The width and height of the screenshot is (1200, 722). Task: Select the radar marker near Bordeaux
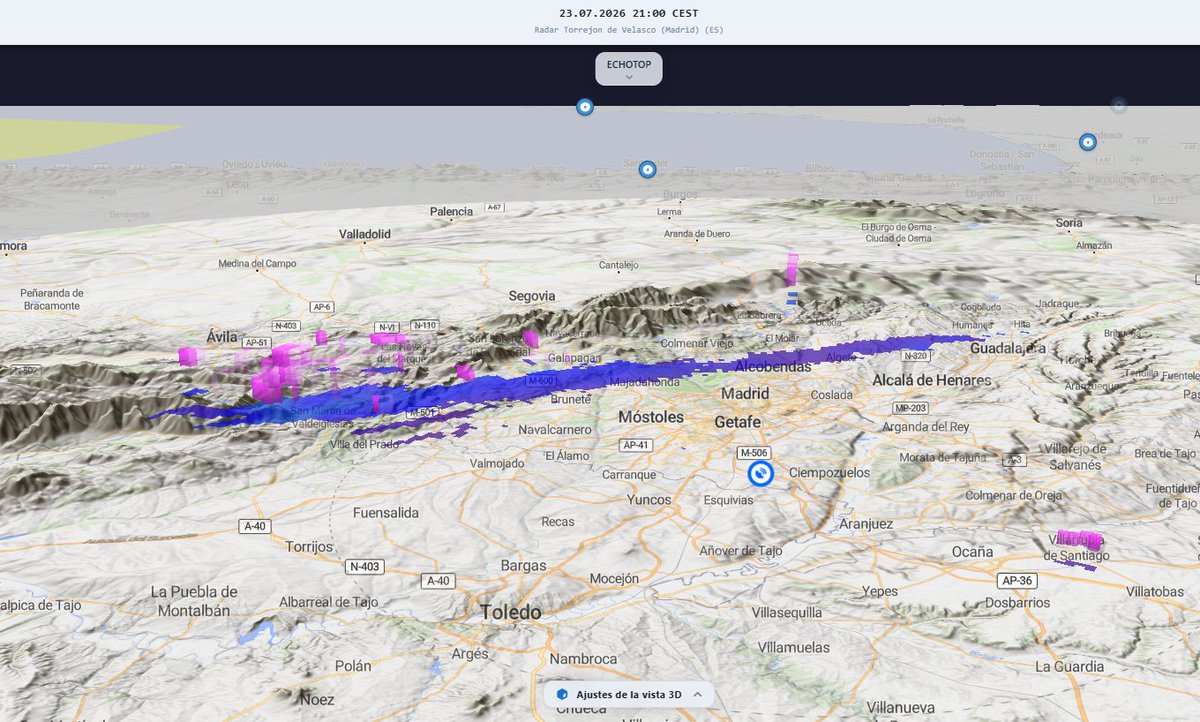(1087, 142)
